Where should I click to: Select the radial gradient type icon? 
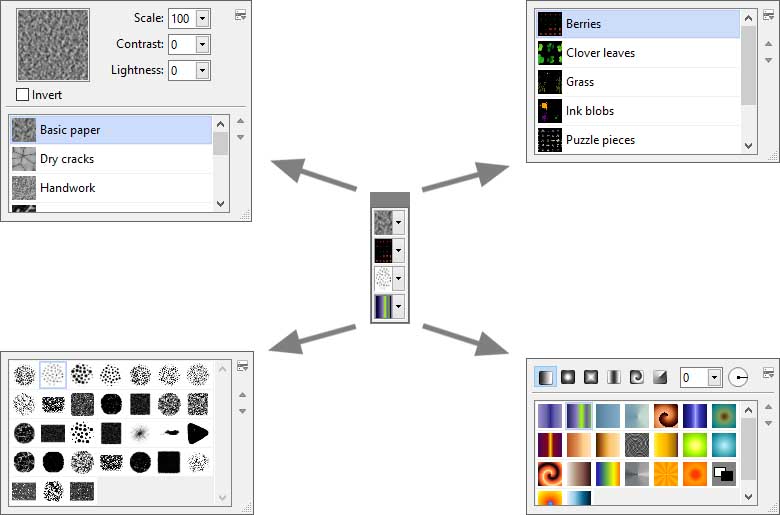pos(568,377)
